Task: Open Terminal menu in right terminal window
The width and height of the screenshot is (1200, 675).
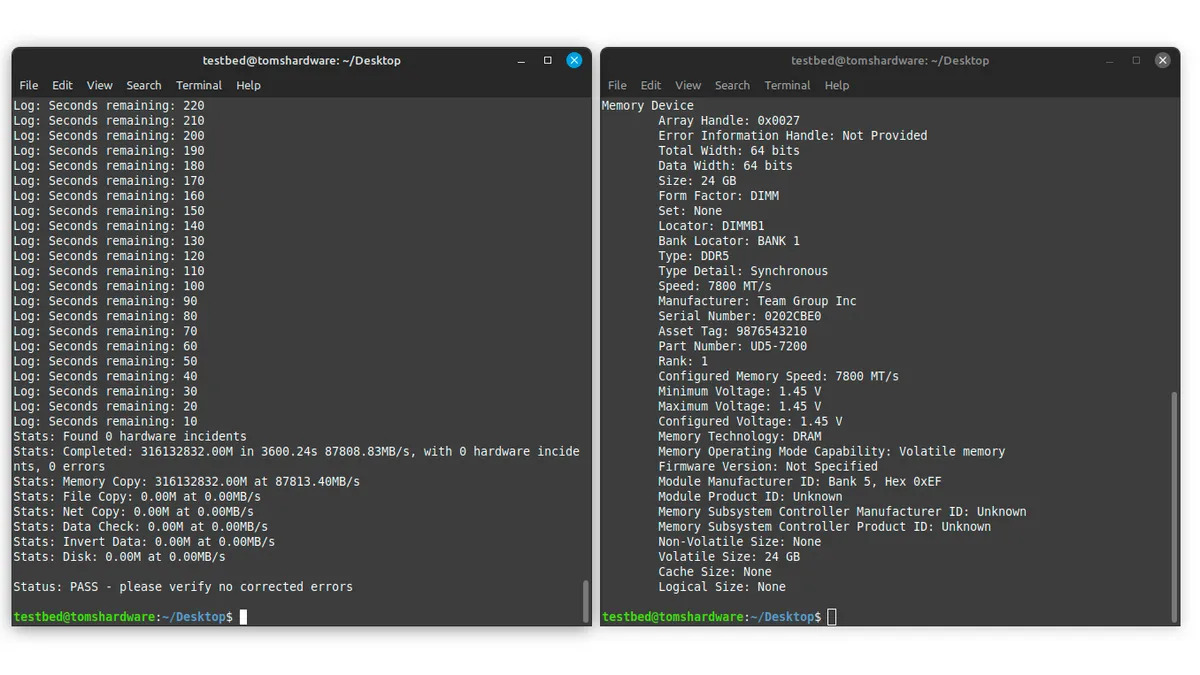Action: coord(787,86)
